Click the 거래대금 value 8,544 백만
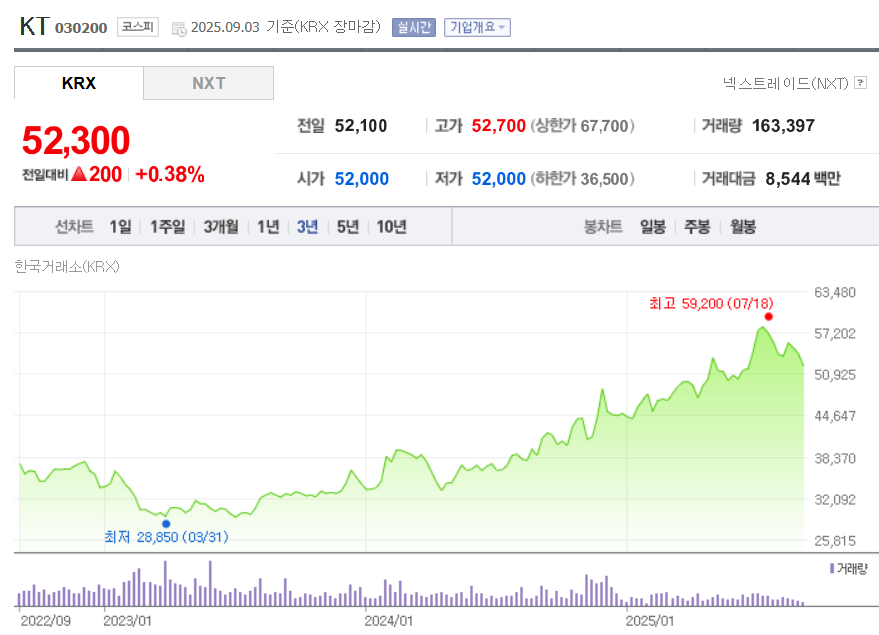This screenshot has width=879, height=635. coord(803,179)
